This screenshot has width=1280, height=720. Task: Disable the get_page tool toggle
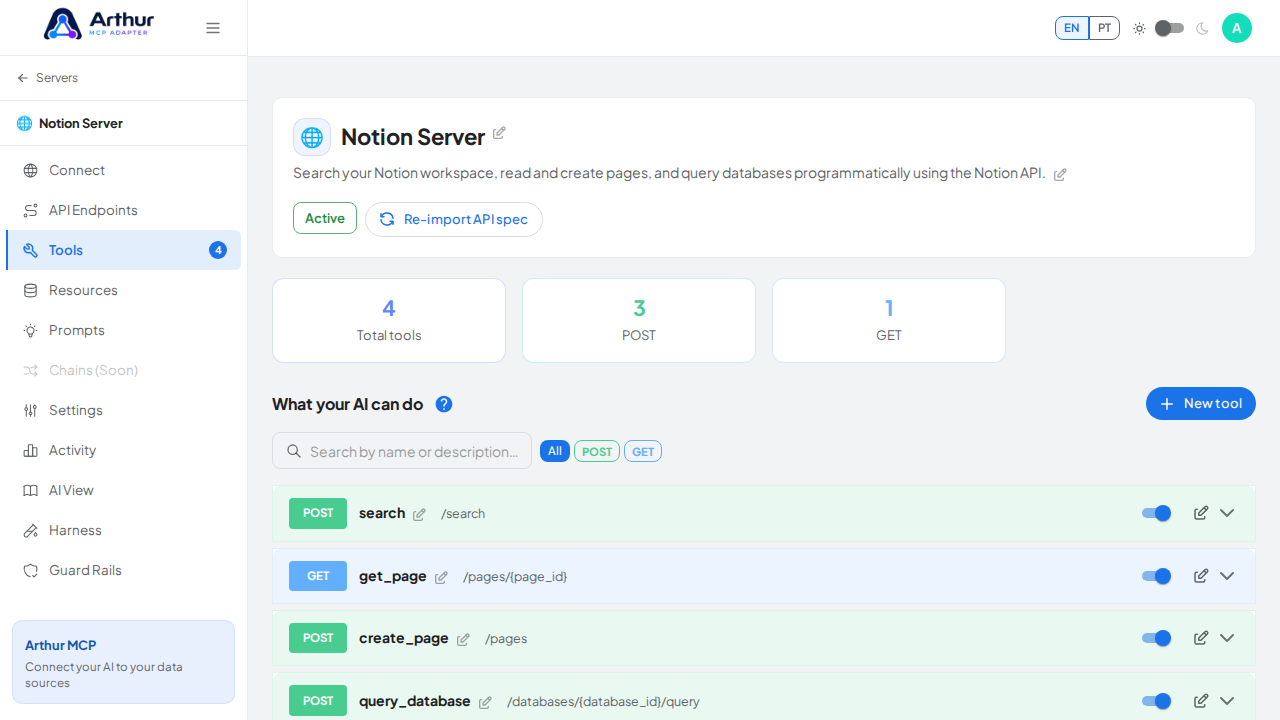point(1157,576)
